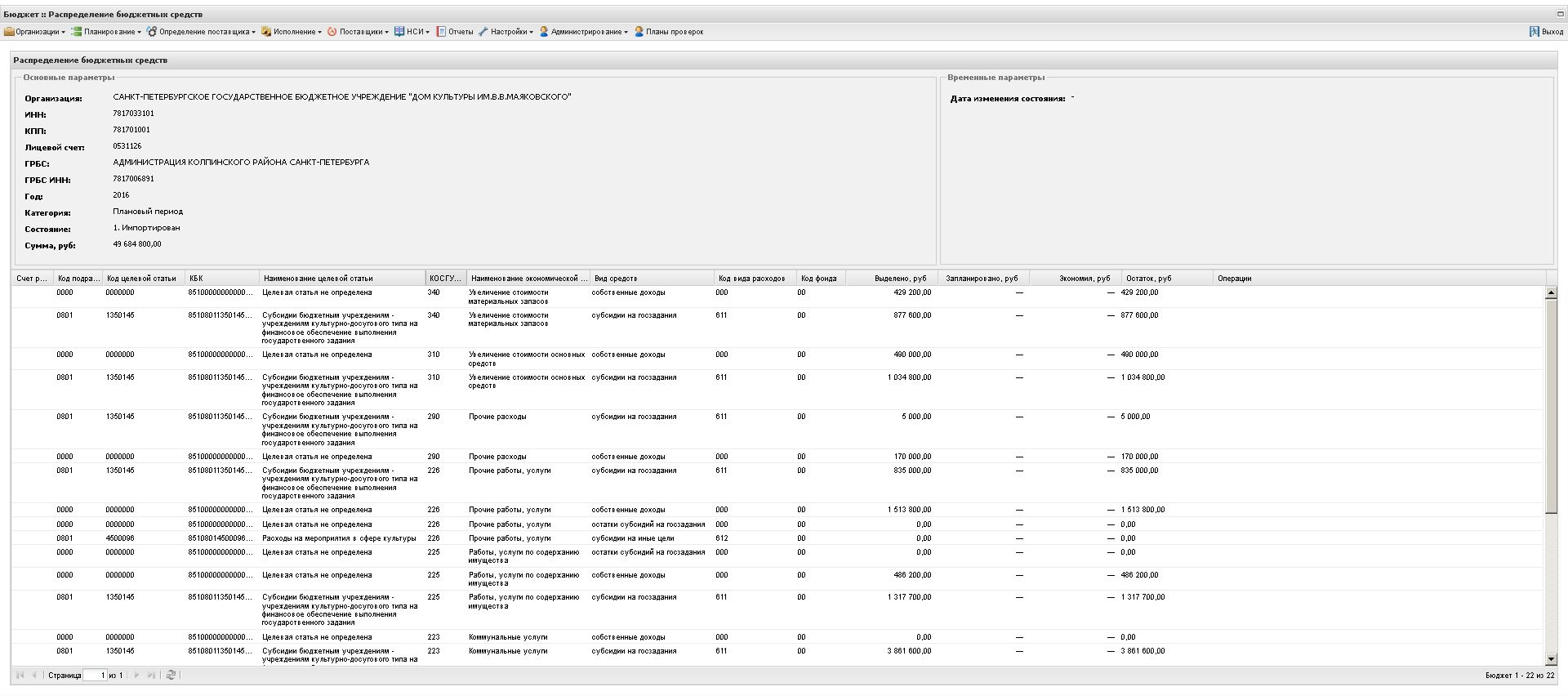The image size is (1568, 696).
Task: Select the 877 600,00 Выделено cell
Action: tap(912, 315)
